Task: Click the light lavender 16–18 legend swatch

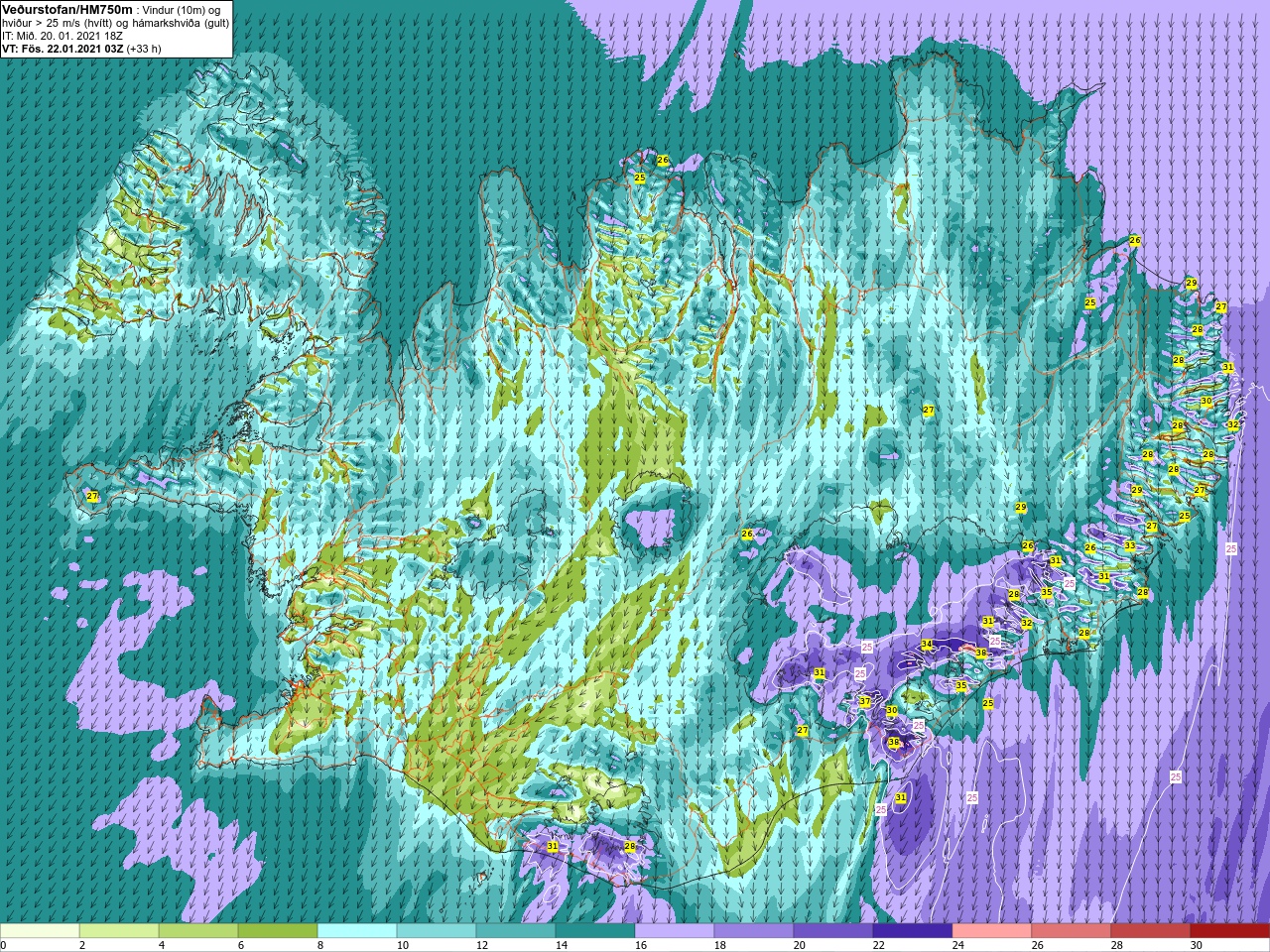Action: 675,931
